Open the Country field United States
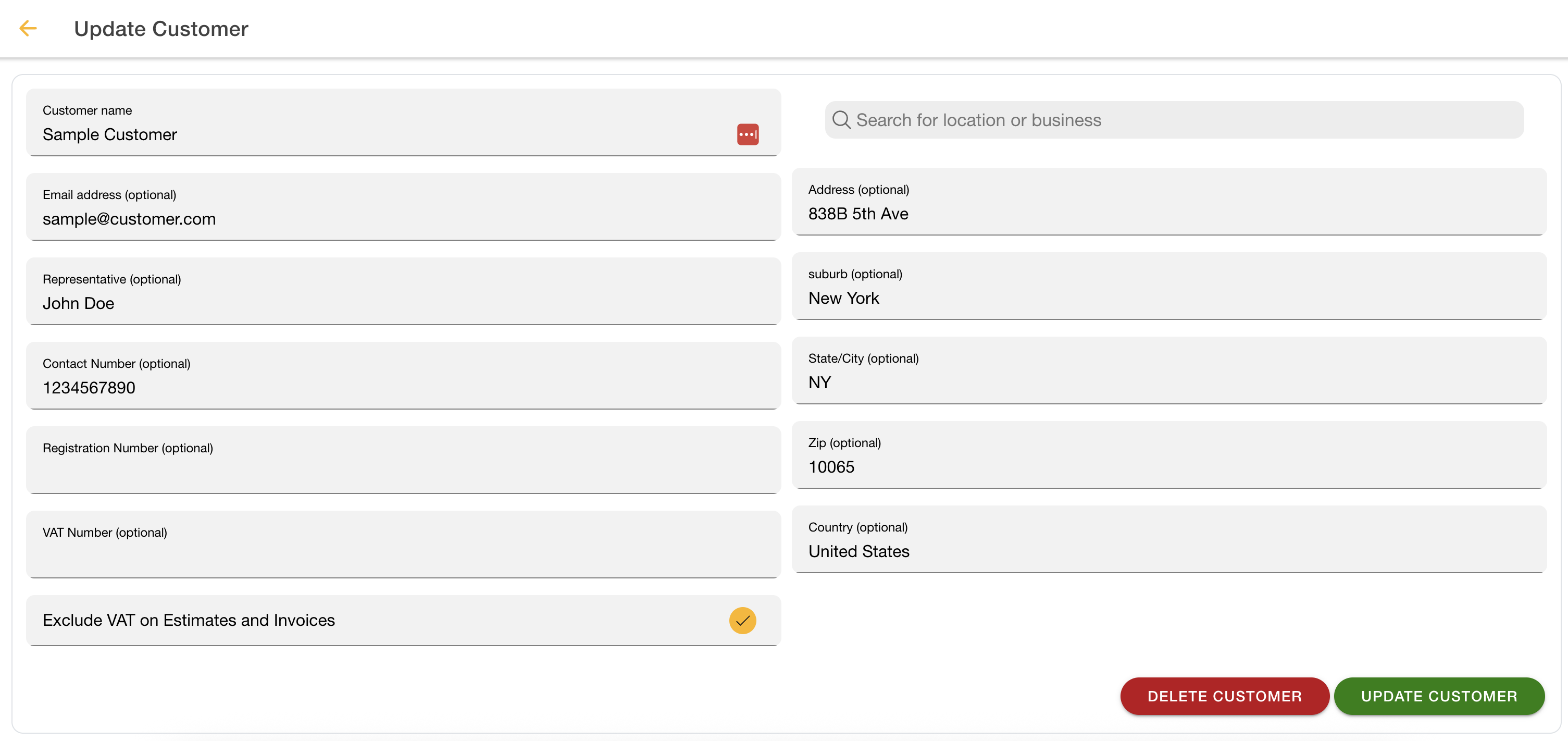The height and width of the screenshot is (741, 1568). point(1167,551)
